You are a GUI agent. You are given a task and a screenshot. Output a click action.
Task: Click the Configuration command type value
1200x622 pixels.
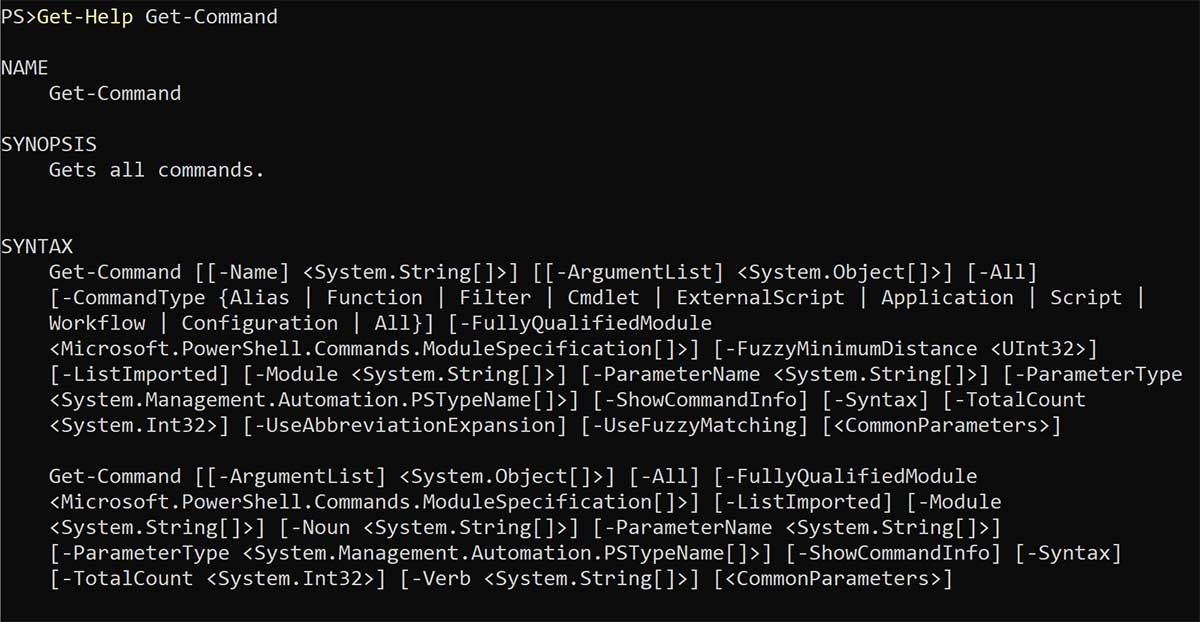pyautogui.click(x=259, y=323)
